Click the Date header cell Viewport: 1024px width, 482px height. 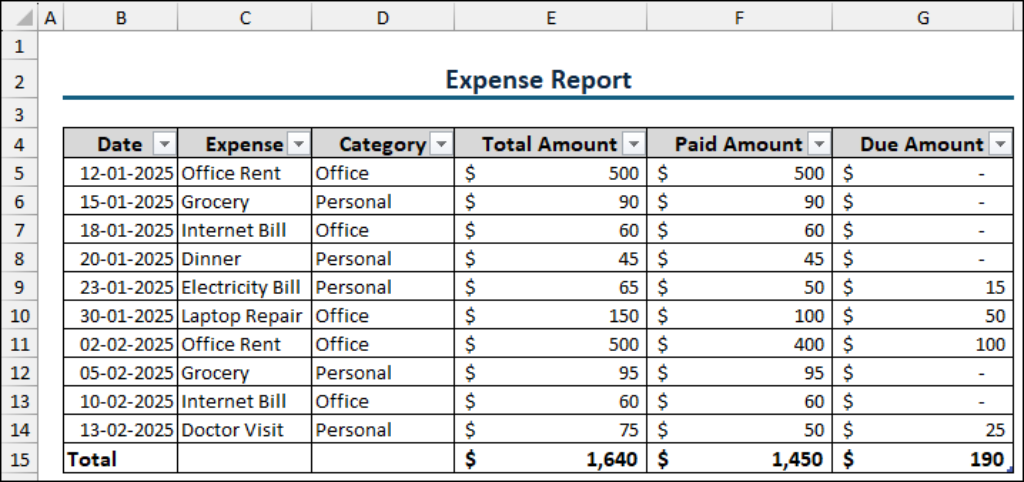tap(120, 143)
